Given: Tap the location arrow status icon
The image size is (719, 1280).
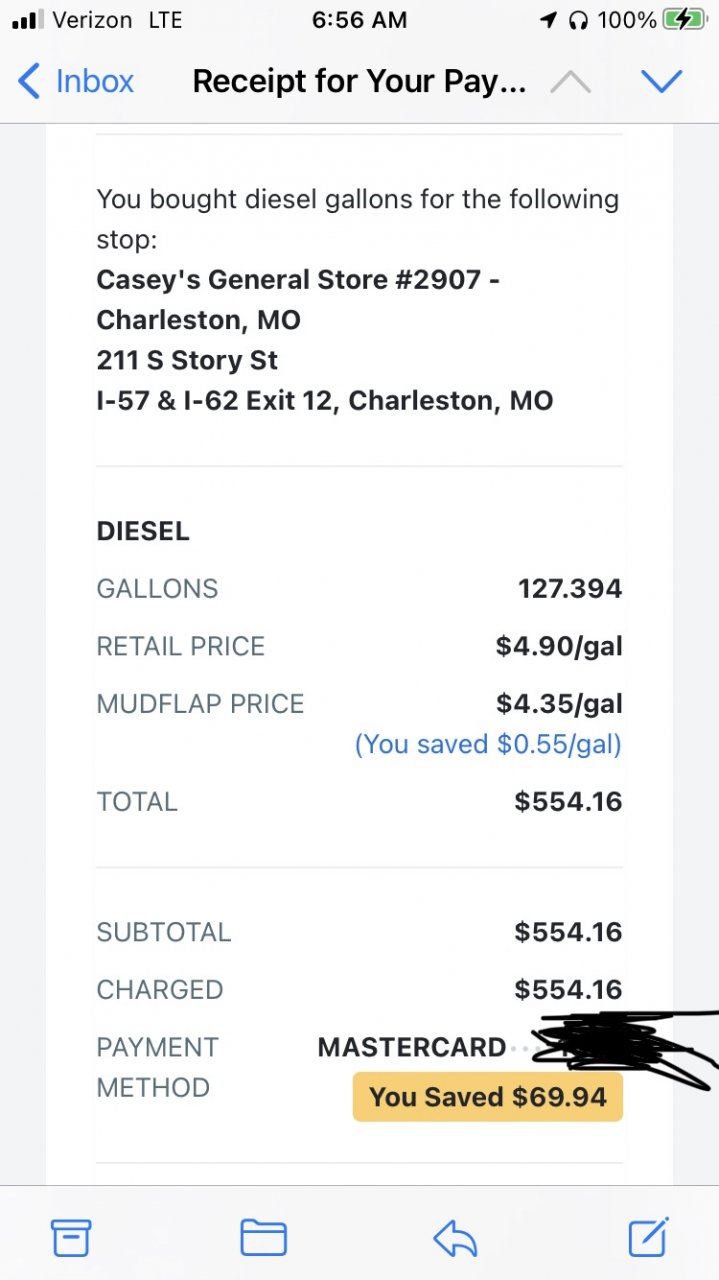Looking at the screenshot, I should [548, 20].
